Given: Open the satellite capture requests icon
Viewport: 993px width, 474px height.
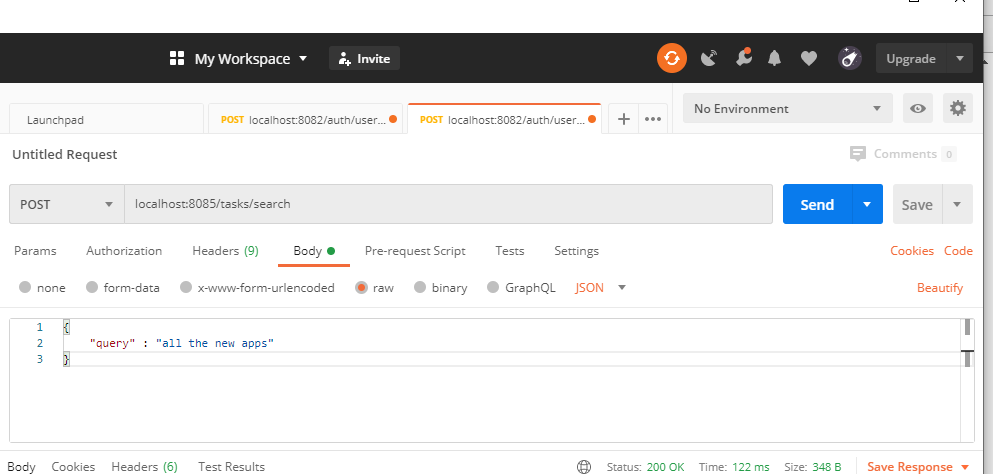Looking at the screenshot, I should pyautogui.click(x=709, y=58).
